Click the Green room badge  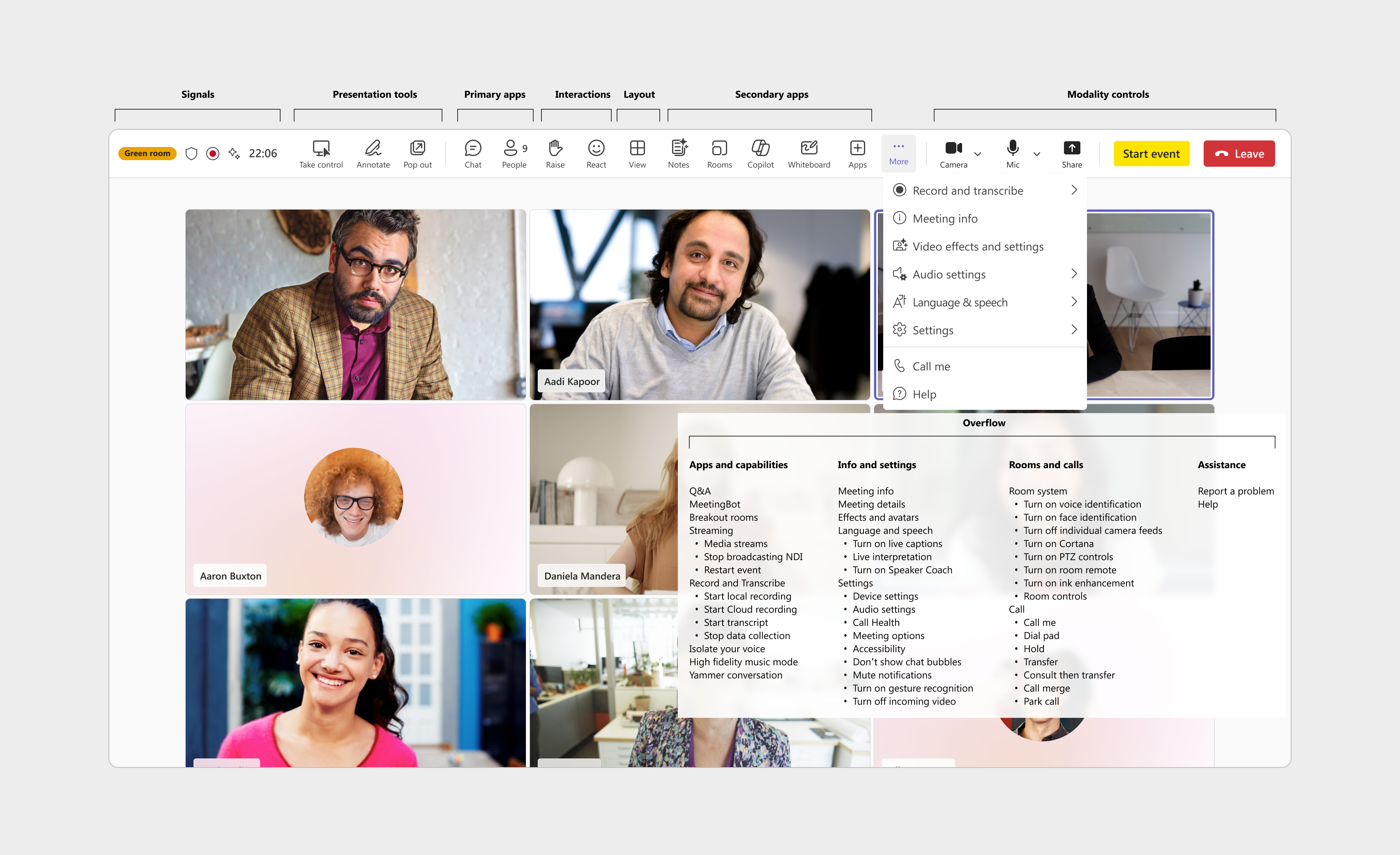pos(147,154)
